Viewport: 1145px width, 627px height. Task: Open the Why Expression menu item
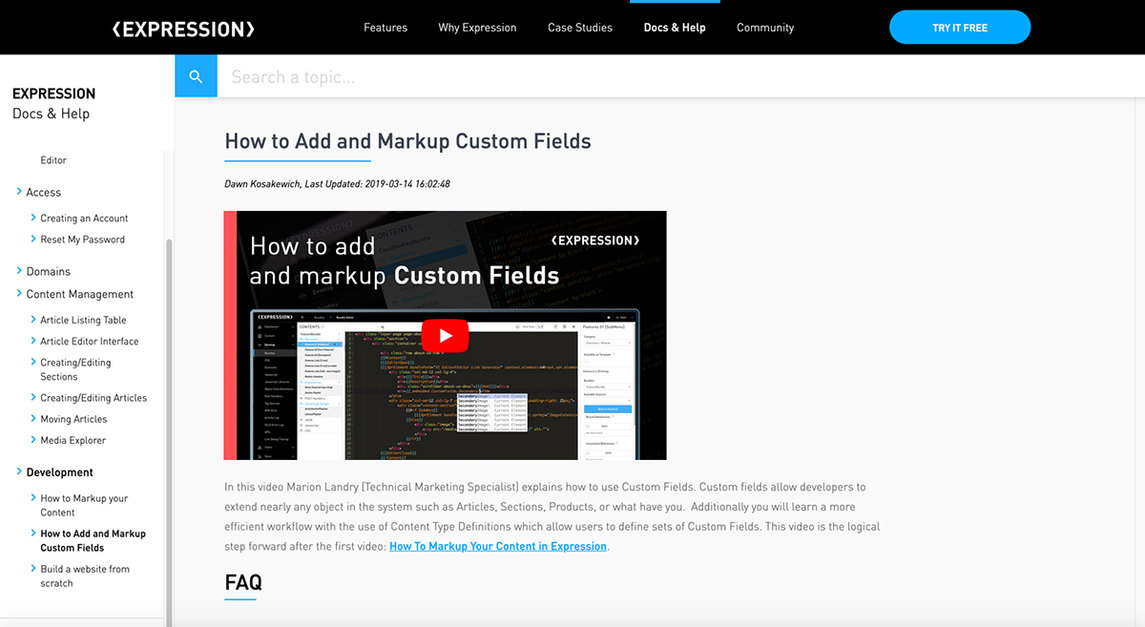click(477, 28)
